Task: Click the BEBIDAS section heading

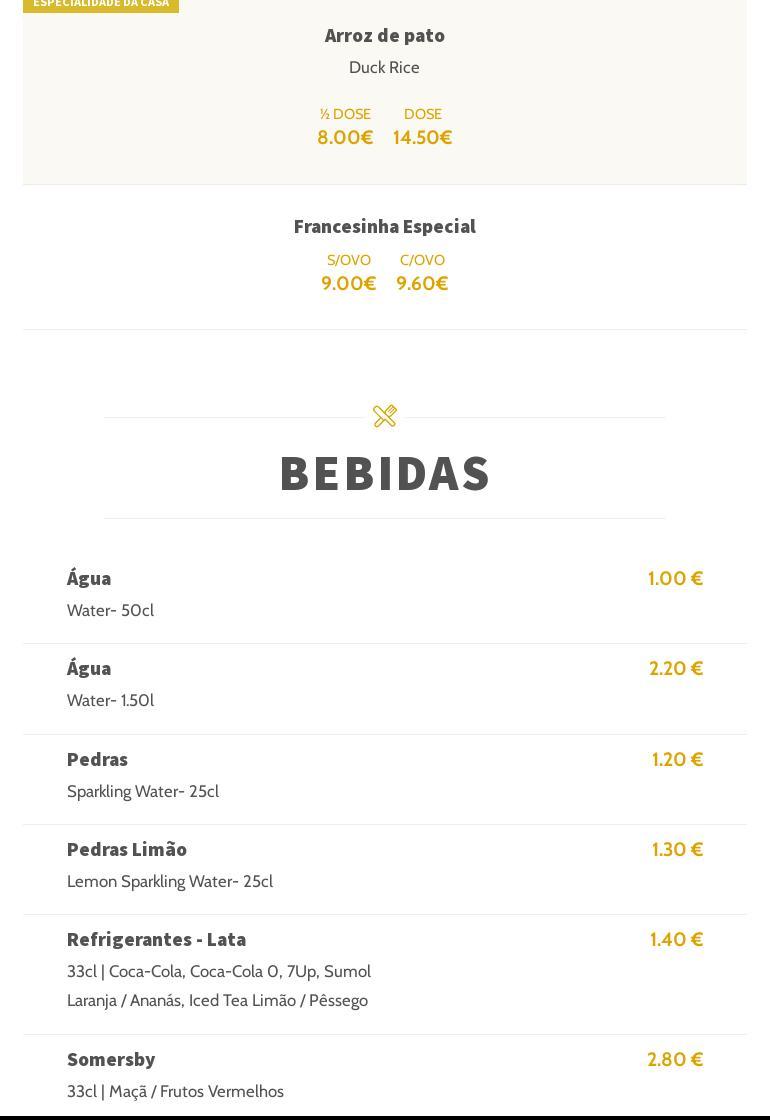Action: coord(385,473)
